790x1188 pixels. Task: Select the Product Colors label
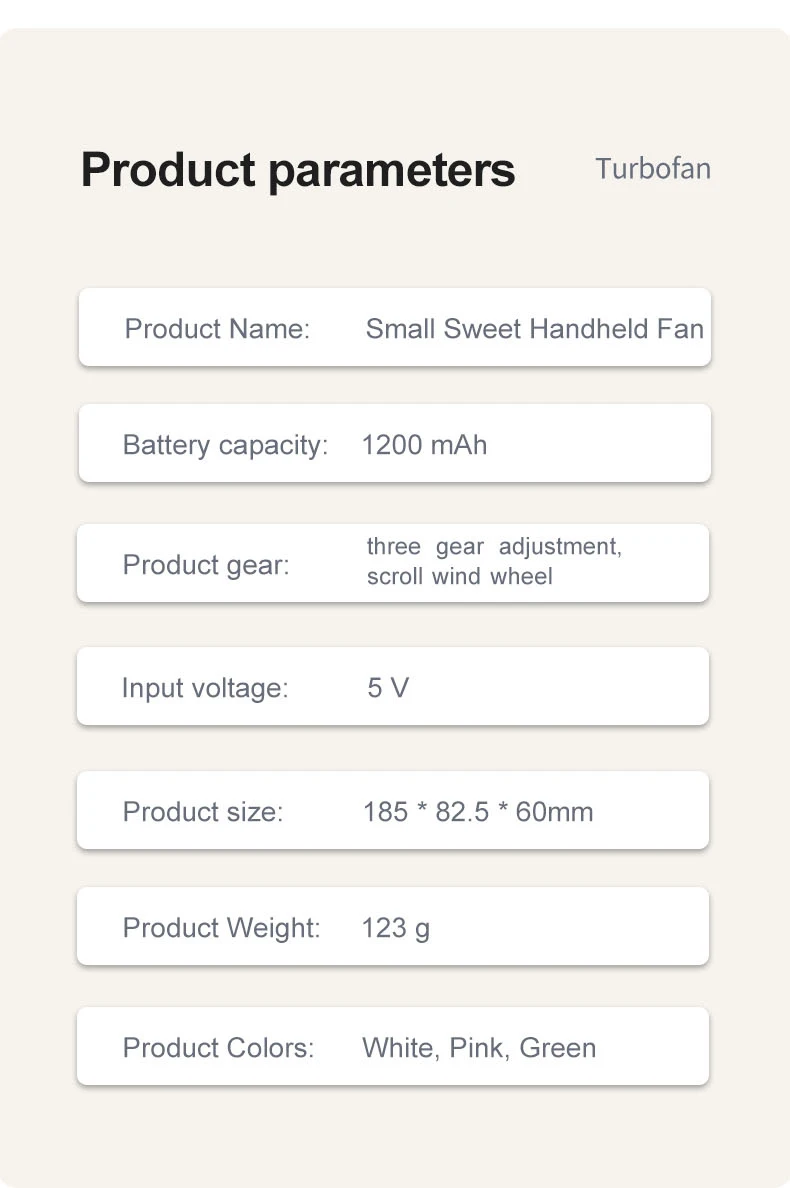point(218,1048)
